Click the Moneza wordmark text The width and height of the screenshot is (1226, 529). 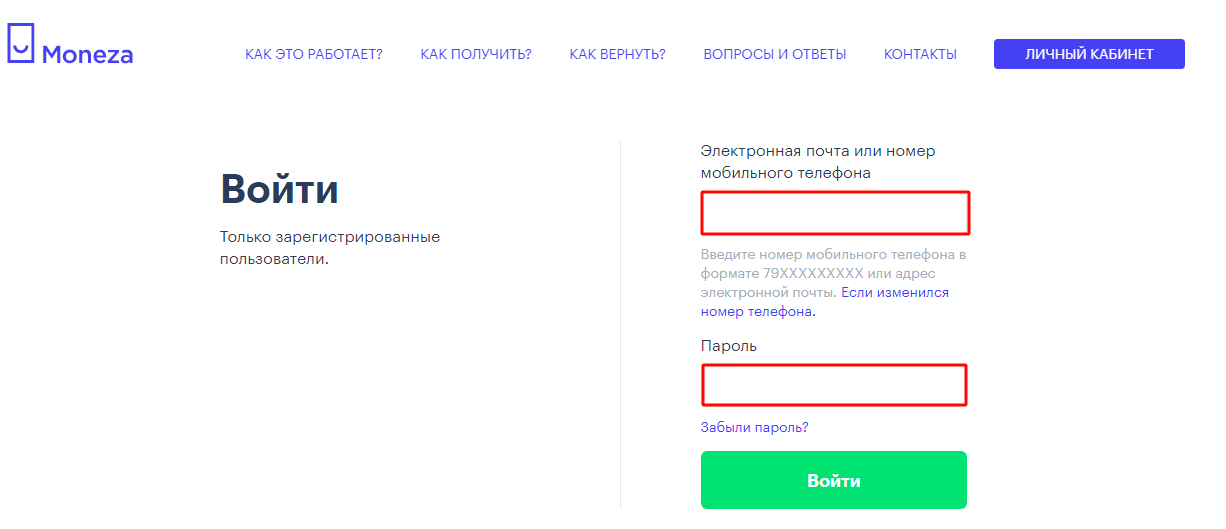pos(87,55)
